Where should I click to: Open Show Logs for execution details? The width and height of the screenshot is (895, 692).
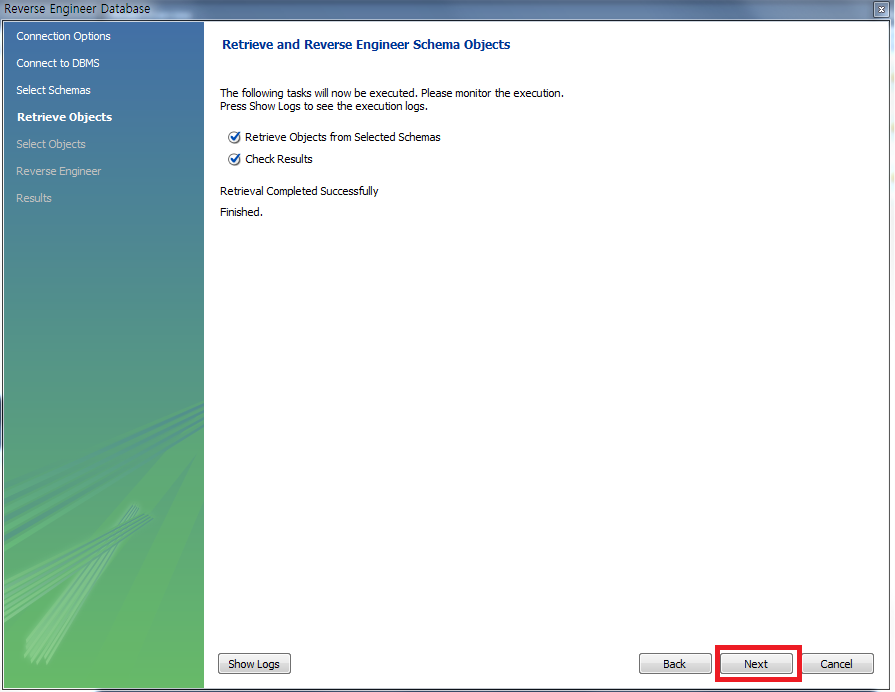254,663
